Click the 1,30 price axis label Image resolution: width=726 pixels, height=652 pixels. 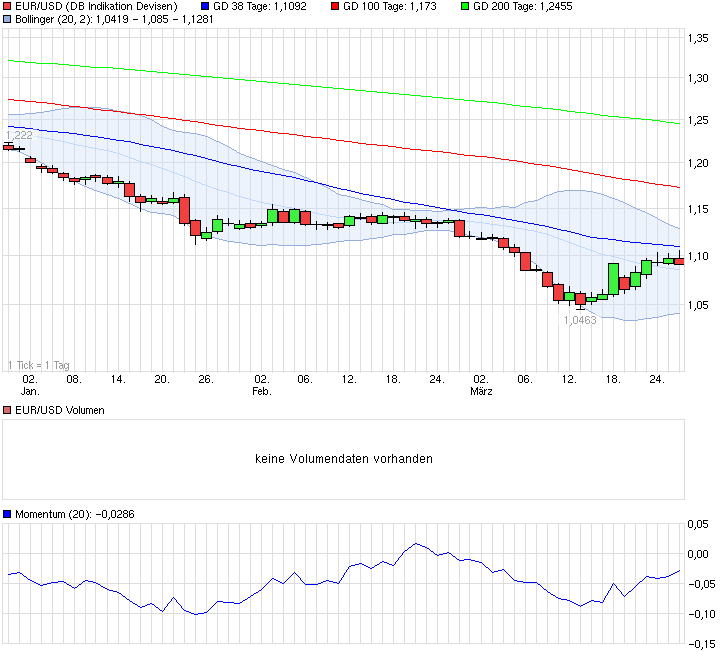[698, 78]
